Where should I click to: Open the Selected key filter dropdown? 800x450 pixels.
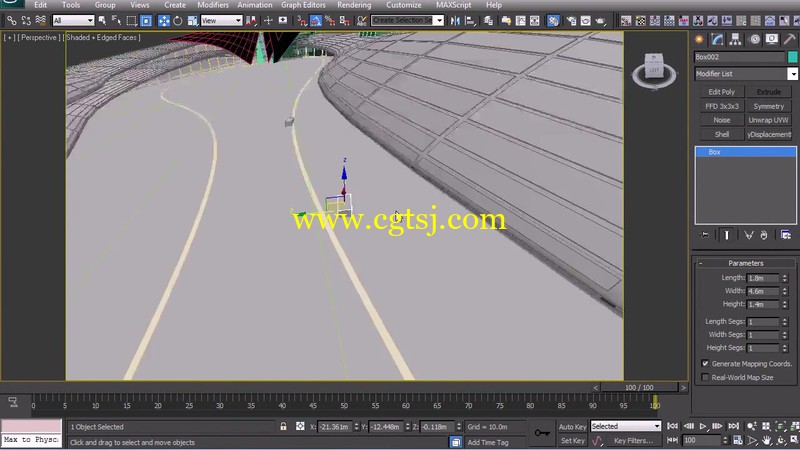(x=626, y=426)
